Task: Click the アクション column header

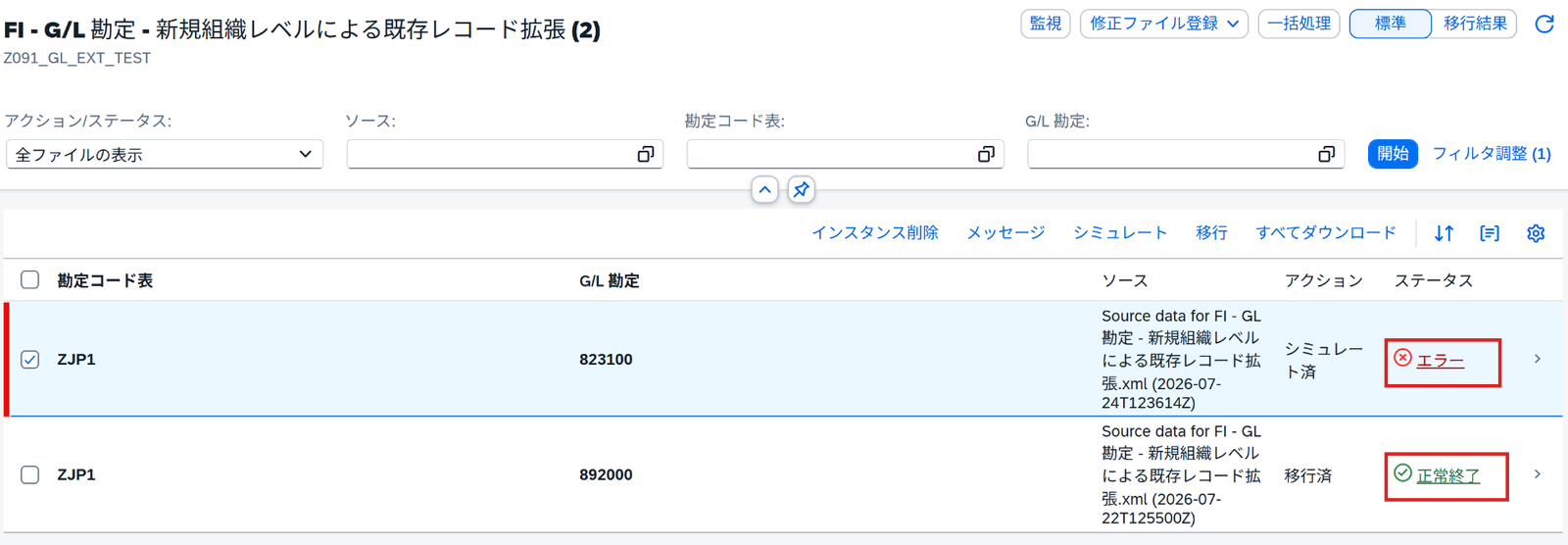Action: pos(1324,280)
